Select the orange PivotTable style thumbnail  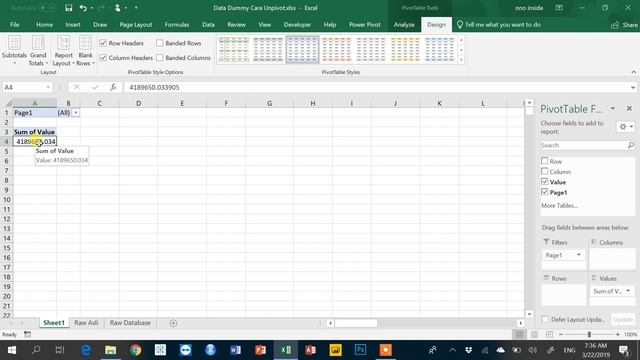(x=336, y=49)
